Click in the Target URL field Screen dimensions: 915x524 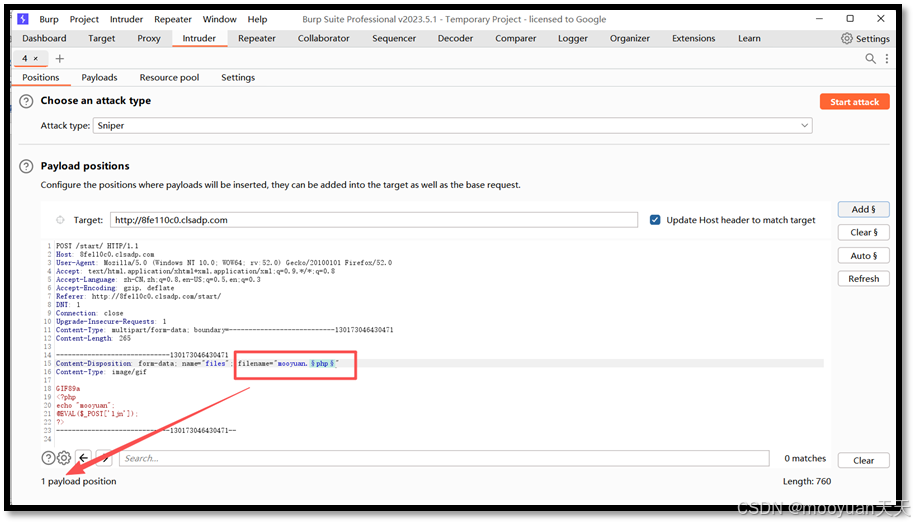(x=373, y=220)
